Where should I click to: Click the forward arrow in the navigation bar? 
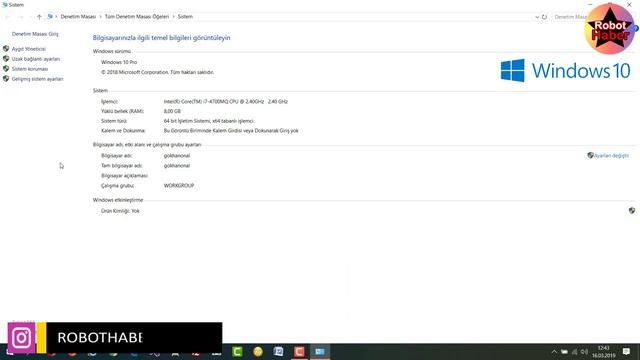pyautogui.click(x=21, y=17)
